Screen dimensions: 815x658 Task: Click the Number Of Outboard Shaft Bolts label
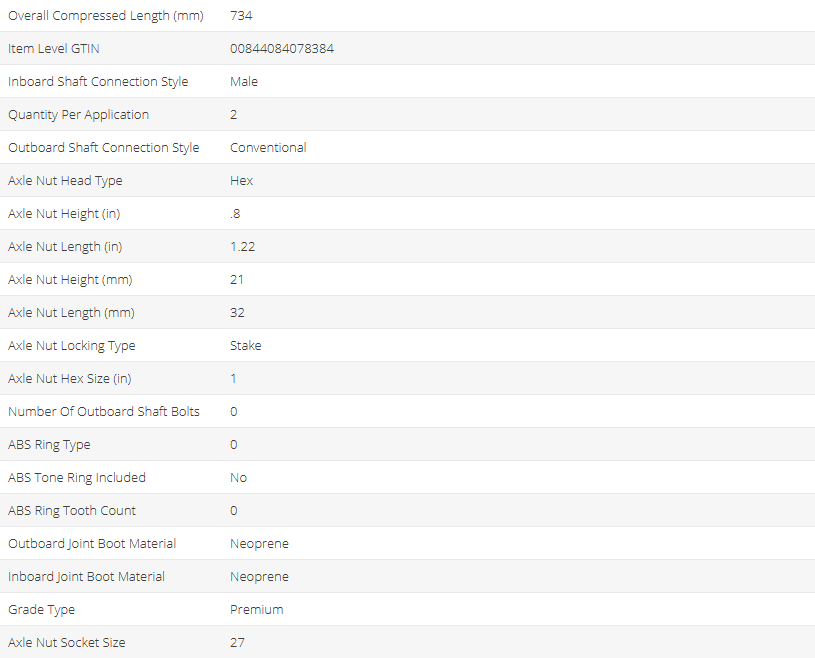[104, 412]
